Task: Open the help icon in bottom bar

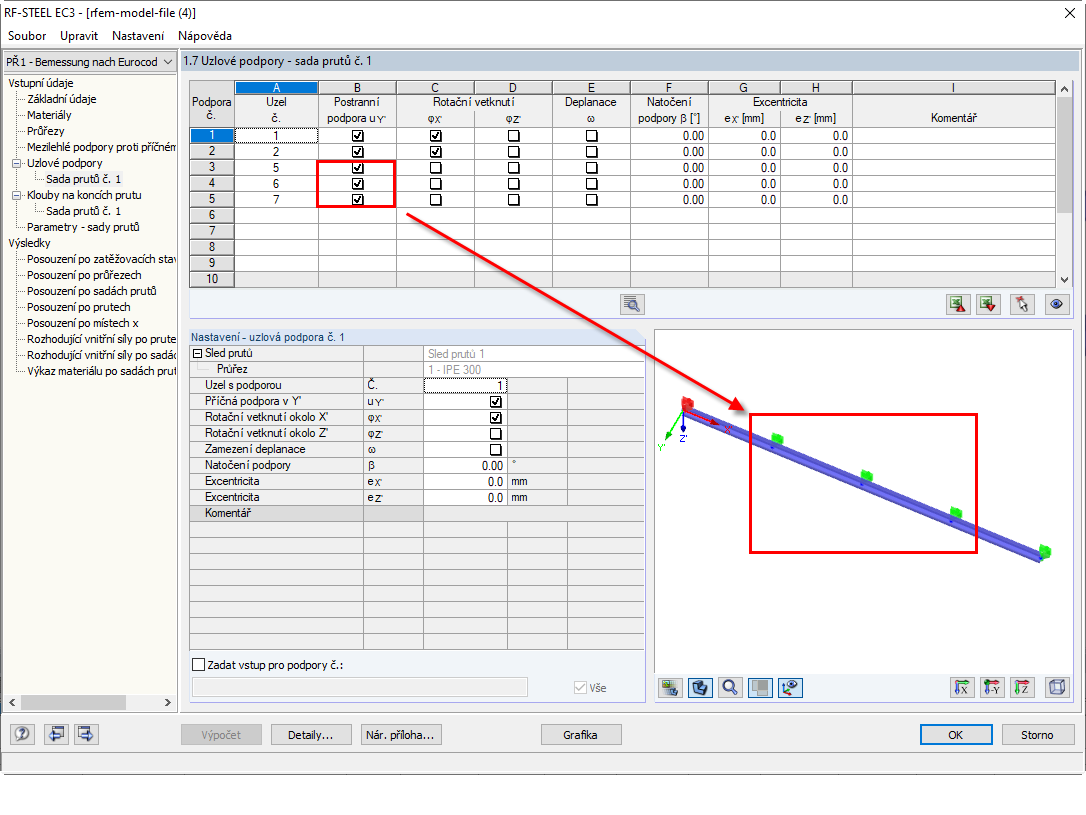Action: pyautogui.click(x=22, y=734)
